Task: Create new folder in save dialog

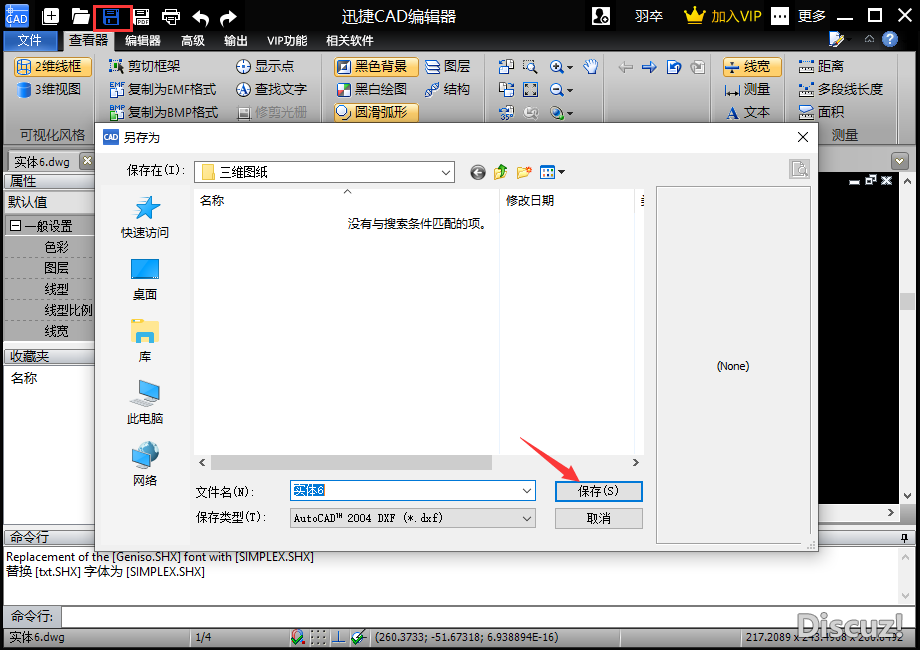Action: pyautogui.click(x=524, y=172)
